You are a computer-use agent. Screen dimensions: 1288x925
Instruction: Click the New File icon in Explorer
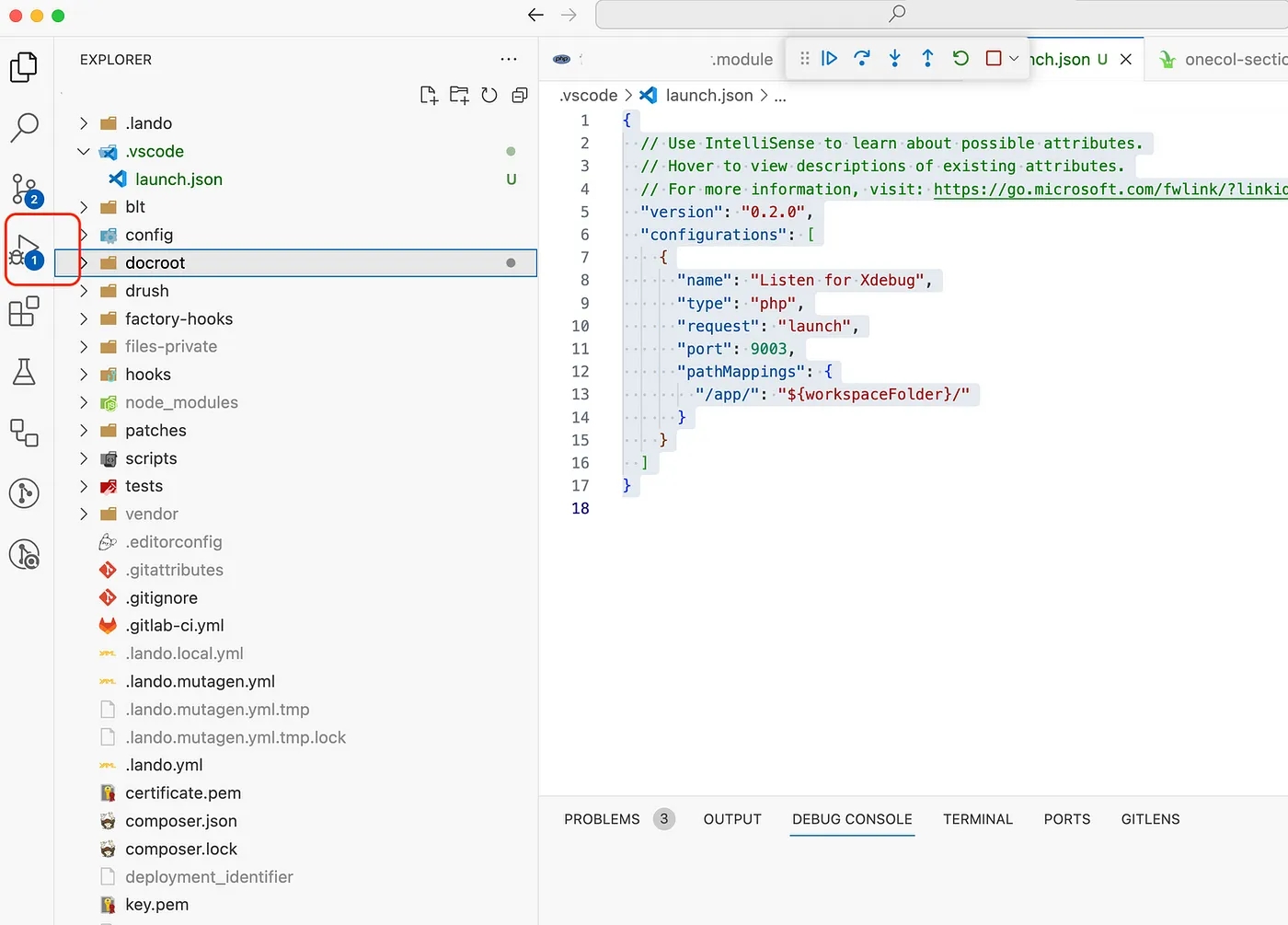click(429, 95)
